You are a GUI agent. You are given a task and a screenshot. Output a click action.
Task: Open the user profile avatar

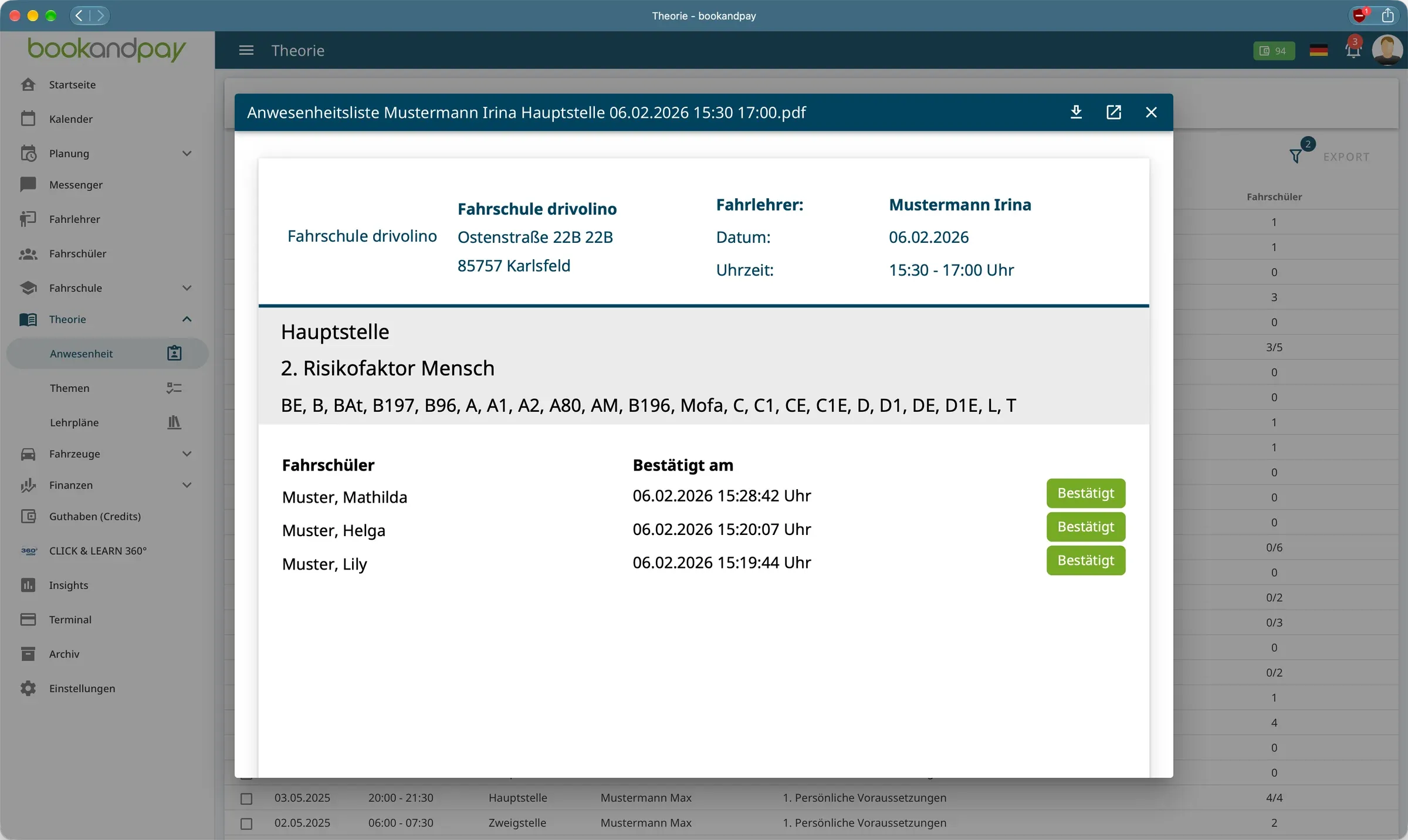(1387, 50)
